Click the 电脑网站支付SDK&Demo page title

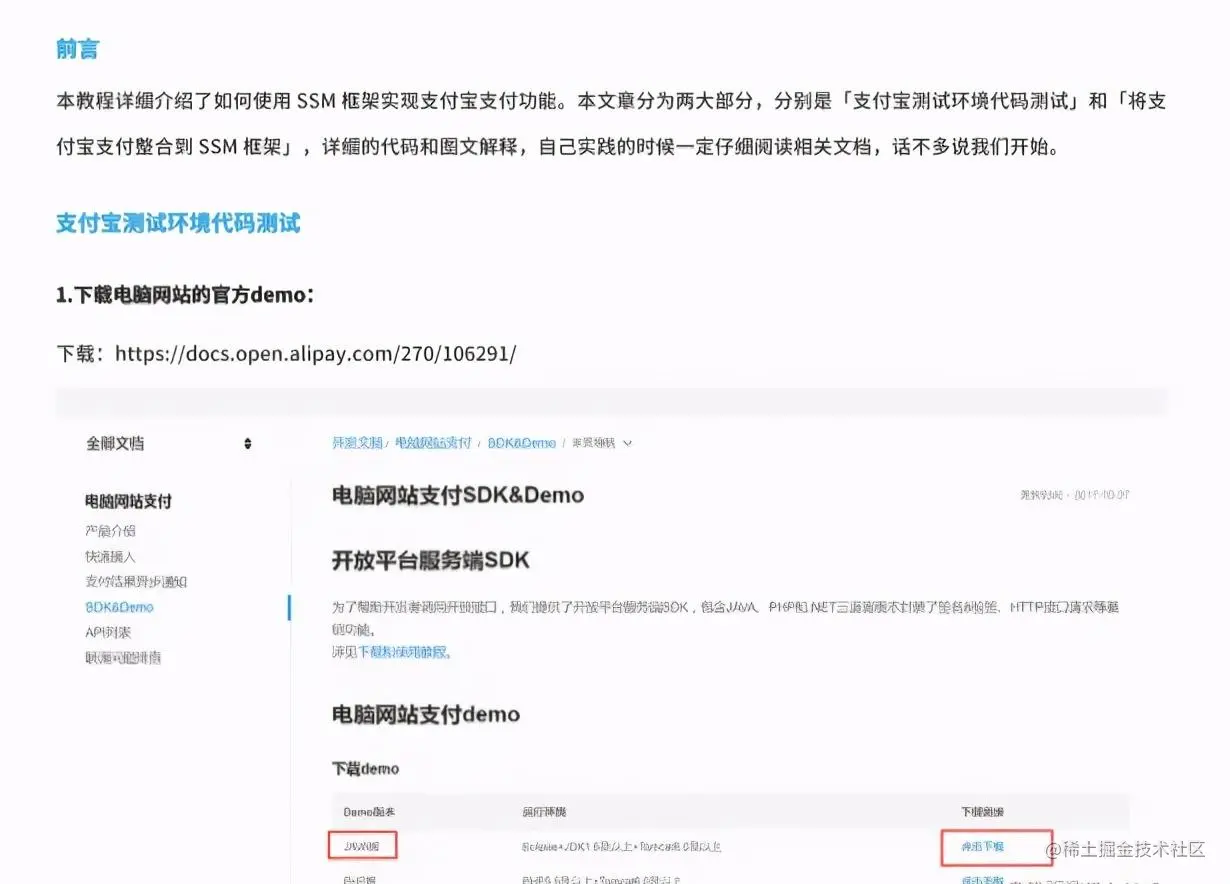click(x=458, y=495)
